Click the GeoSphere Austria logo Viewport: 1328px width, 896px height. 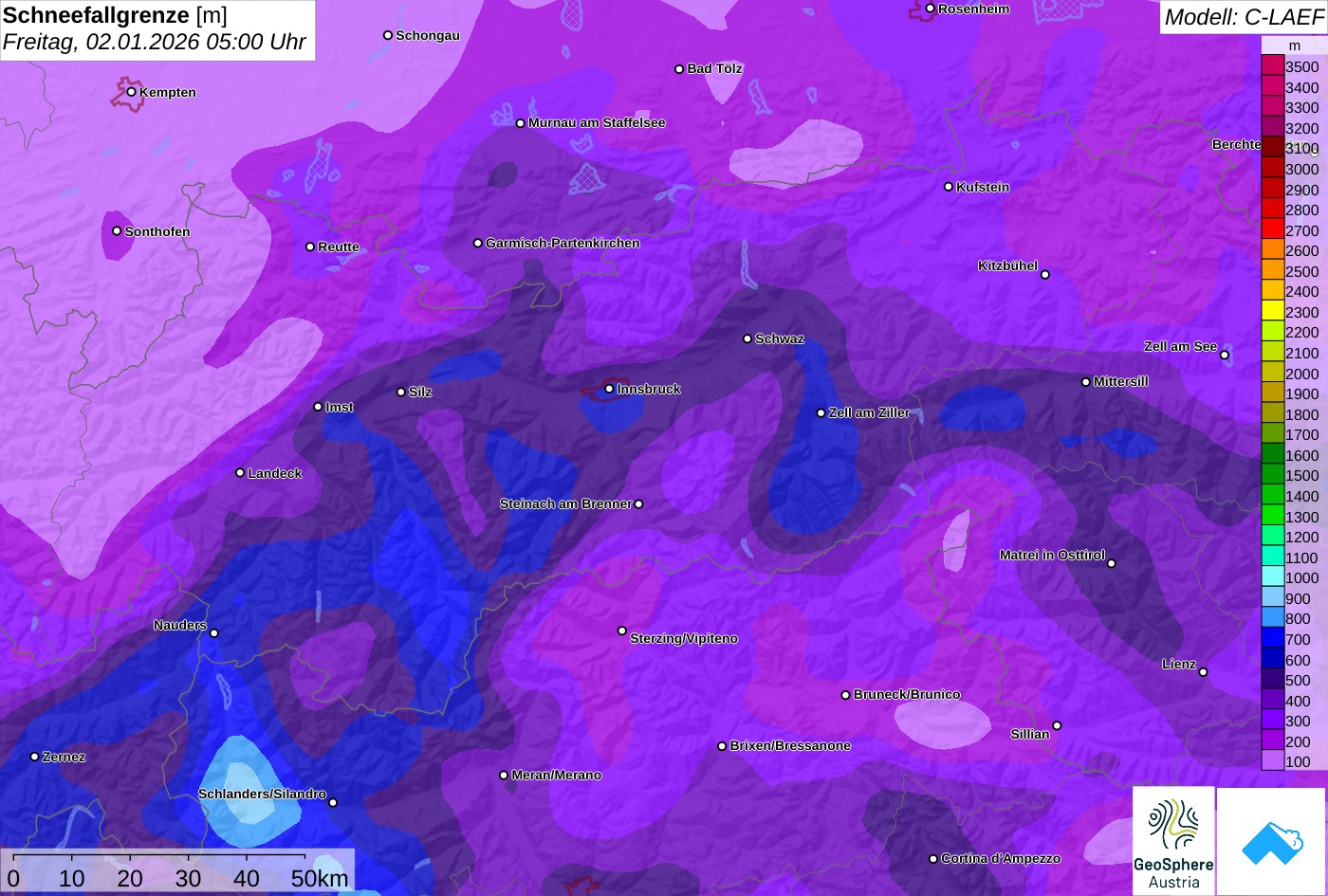tap(1173, 841)
